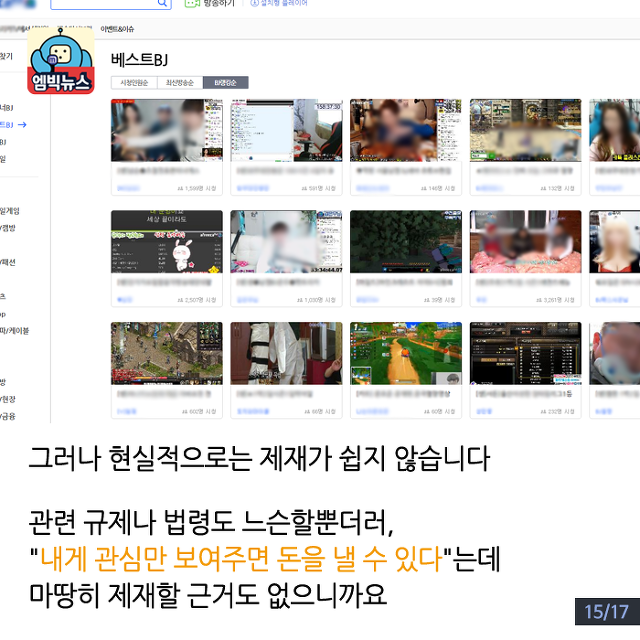
Task: Open blue BJ name in 1,599명 card
Action: click(128, 189)
